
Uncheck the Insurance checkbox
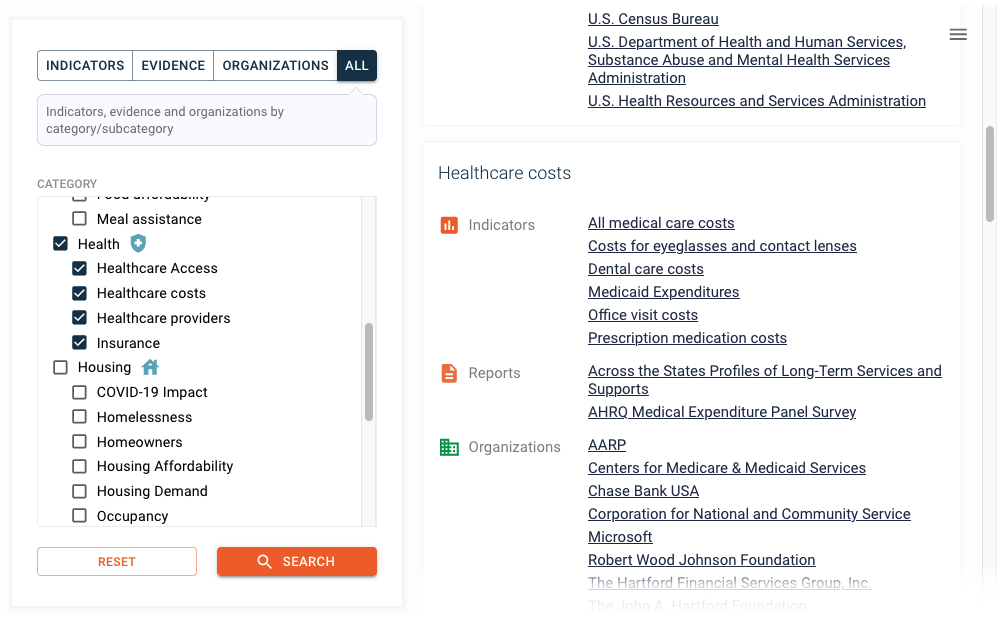point(79,342)
